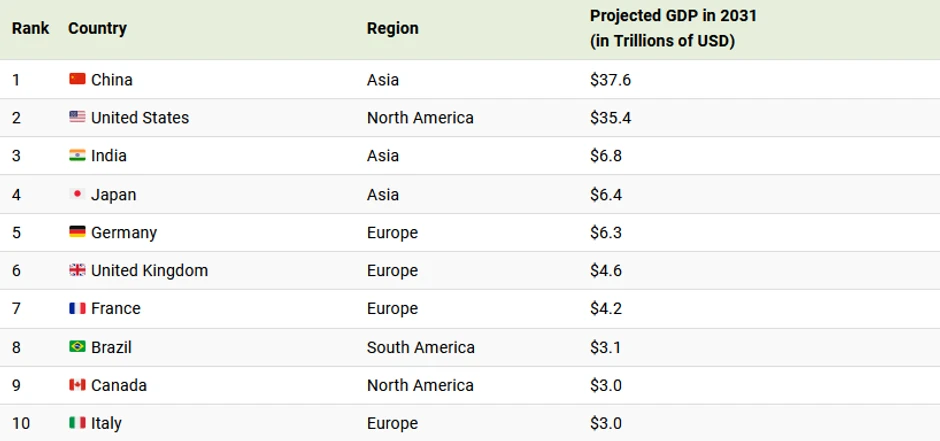940x441 pixels.
Task: Click the South America region cell
Action: click(x=420, y=347)
